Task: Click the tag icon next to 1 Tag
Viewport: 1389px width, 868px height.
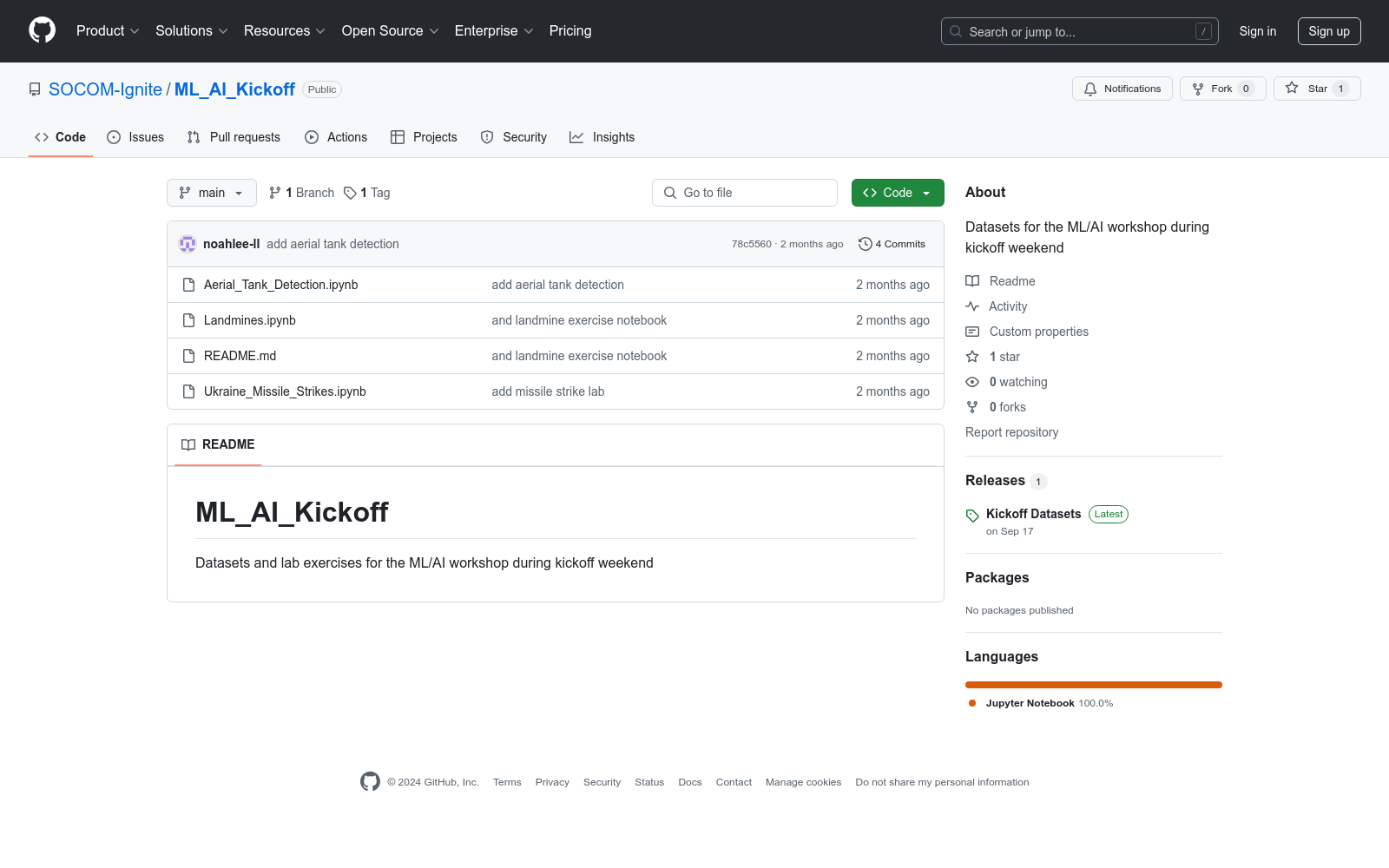Action: point(350,193)
